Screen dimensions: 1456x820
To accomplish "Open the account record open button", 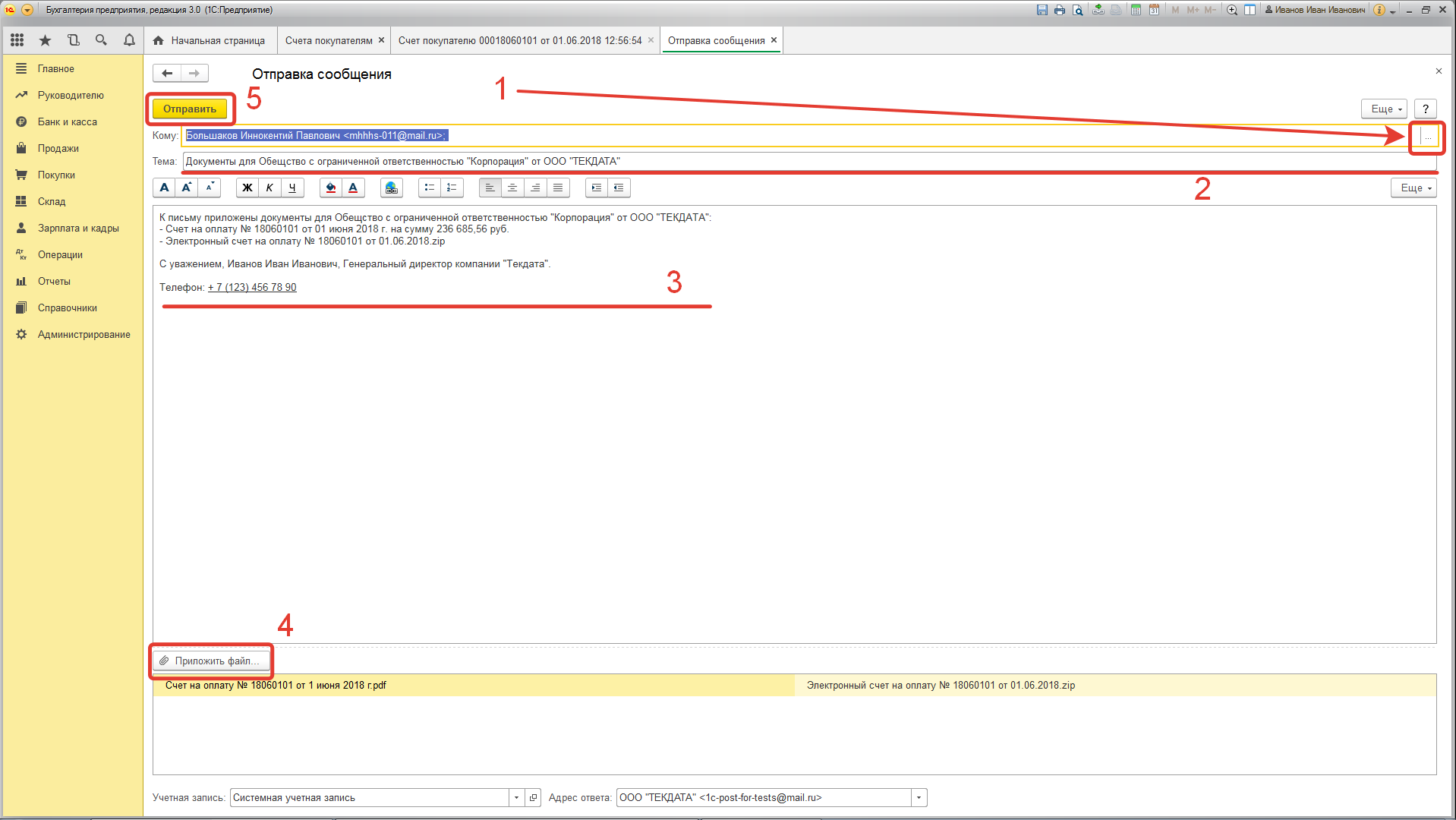I will click(x=534, y=797).
